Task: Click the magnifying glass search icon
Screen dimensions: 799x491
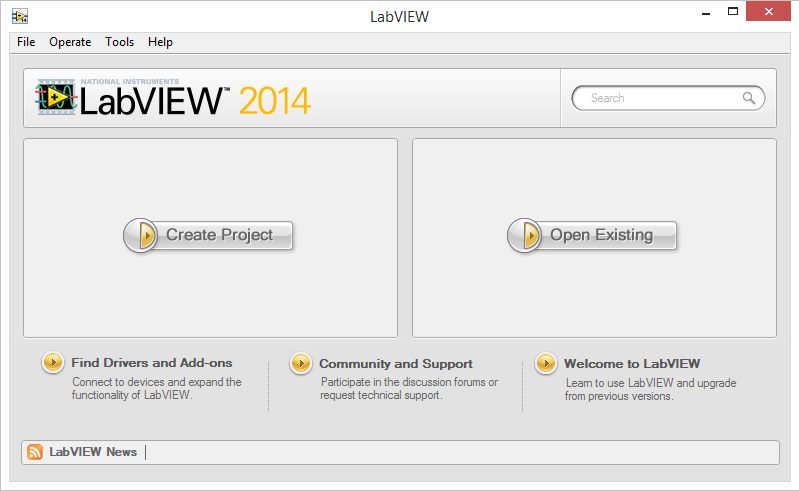Action: coord(748,98)
